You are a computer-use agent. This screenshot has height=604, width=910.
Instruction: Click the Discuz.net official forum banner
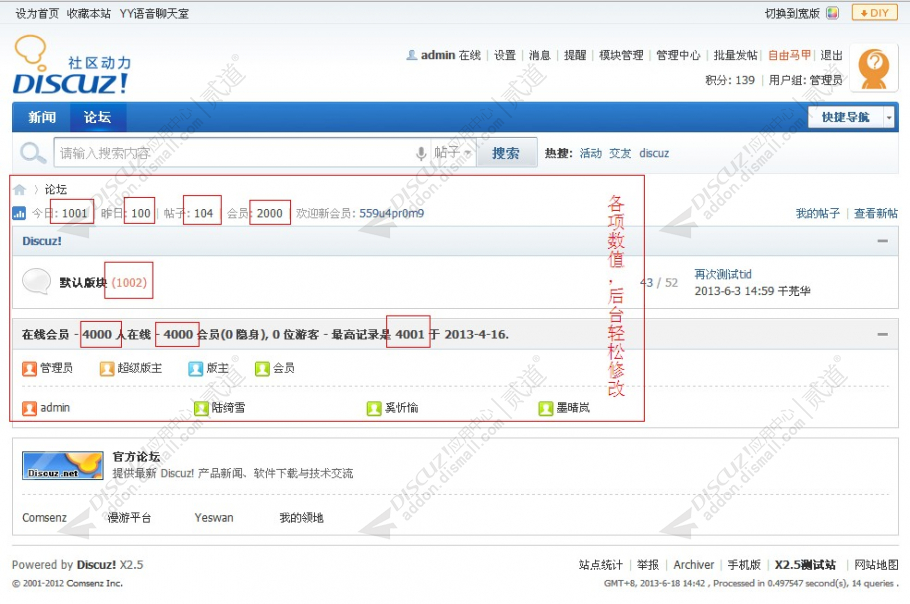click(63, 465)
